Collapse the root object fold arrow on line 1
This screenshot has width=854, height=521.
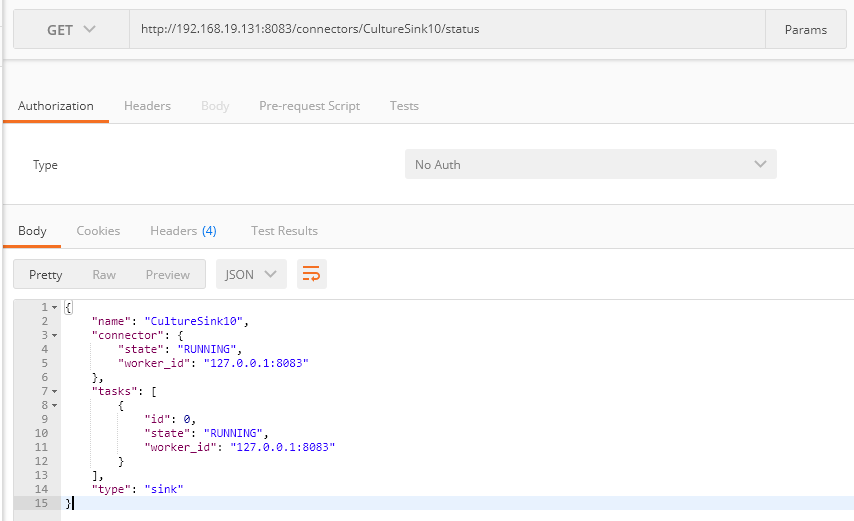pos(54,308)
